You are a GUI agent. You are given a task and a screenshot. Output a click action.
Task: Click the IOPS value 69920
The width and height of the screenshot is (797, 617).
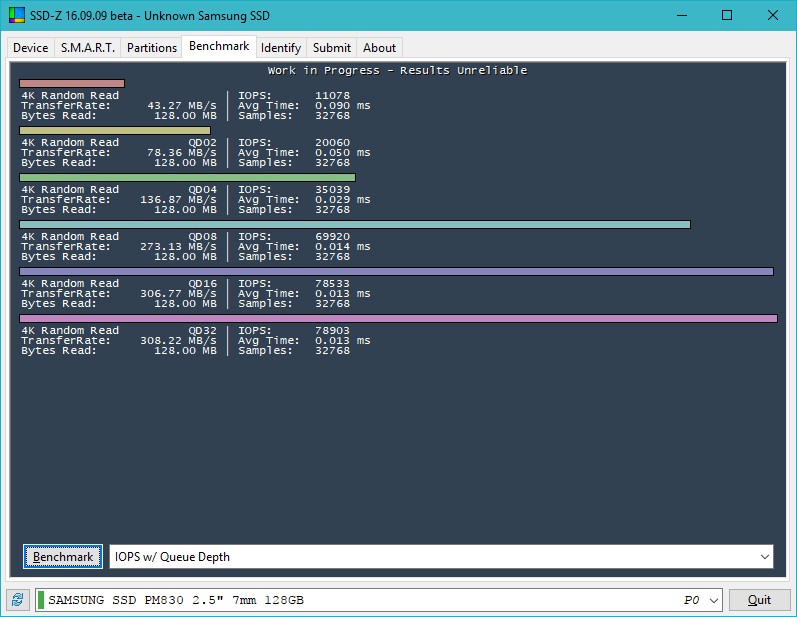pos(332,237)
